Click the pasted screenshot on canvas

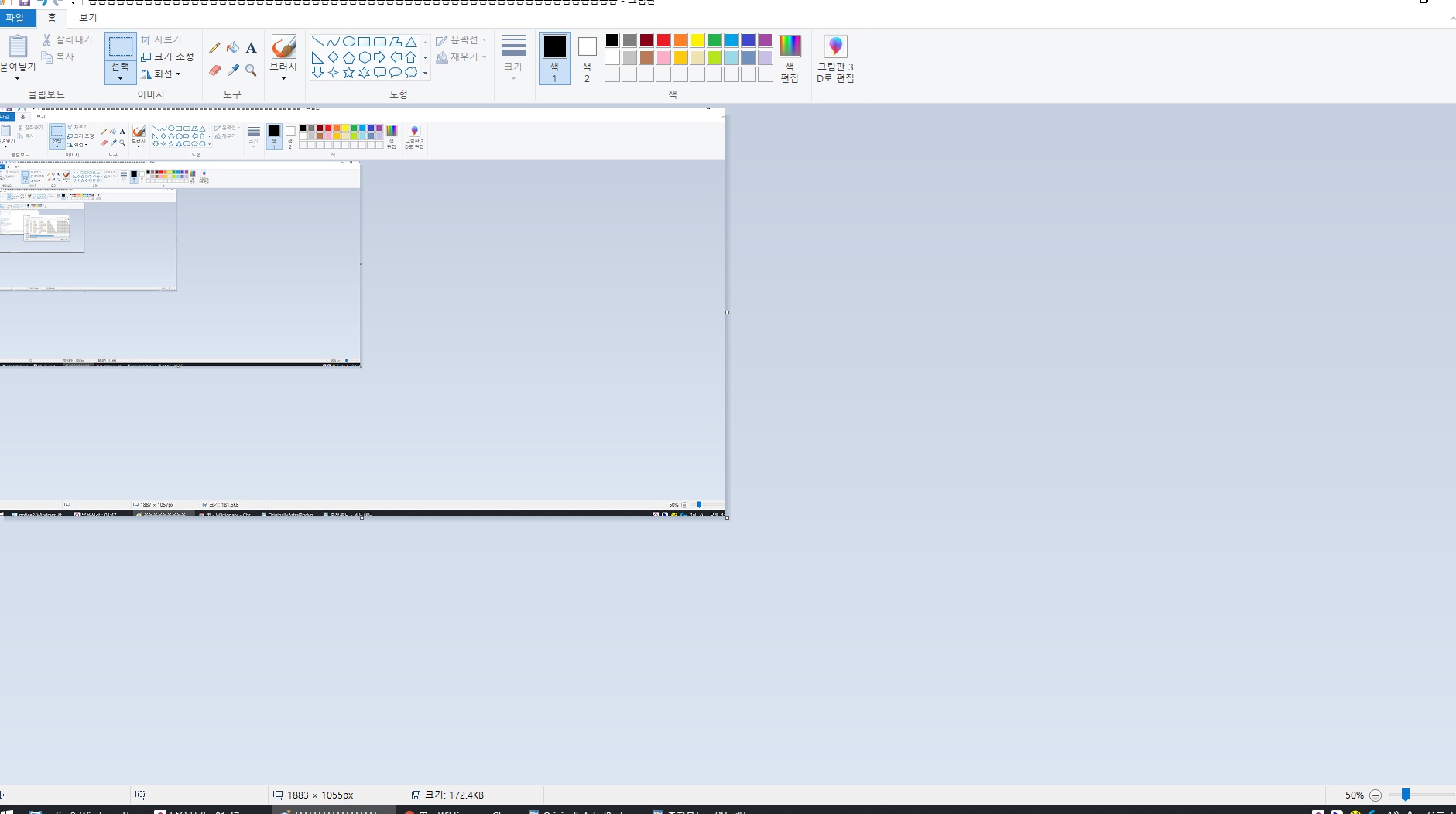pos(362,312)
